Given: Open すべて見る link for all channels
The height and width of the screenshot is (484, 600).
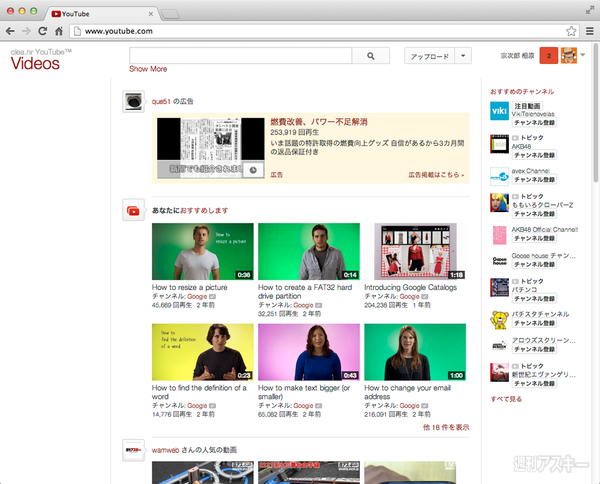Looking at the screenshot, I should [x=506, y=399].
